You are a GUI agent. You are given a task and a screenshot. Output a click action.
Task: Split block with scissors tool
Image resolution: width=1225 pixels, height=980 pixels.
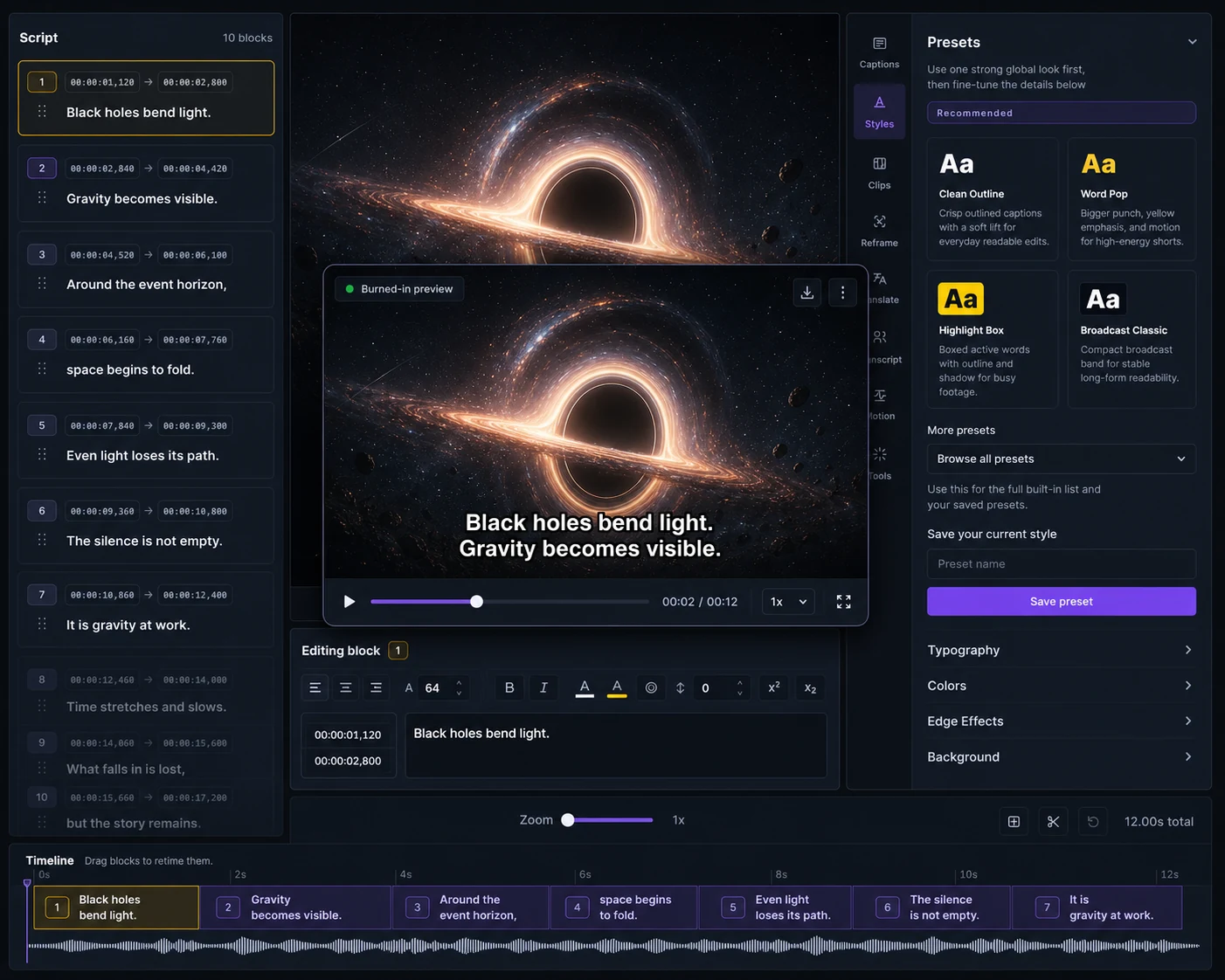click(1053, 822)
